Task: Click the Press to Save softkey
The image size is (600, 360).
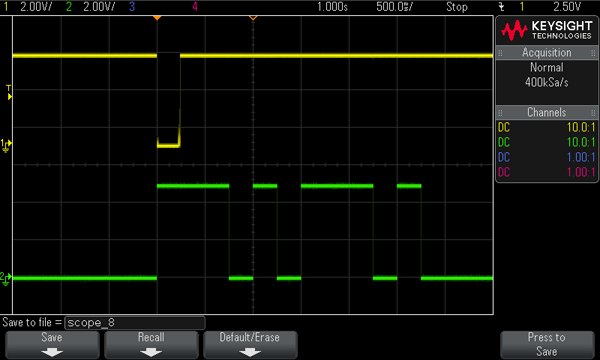Action: (x=547, y=345)
